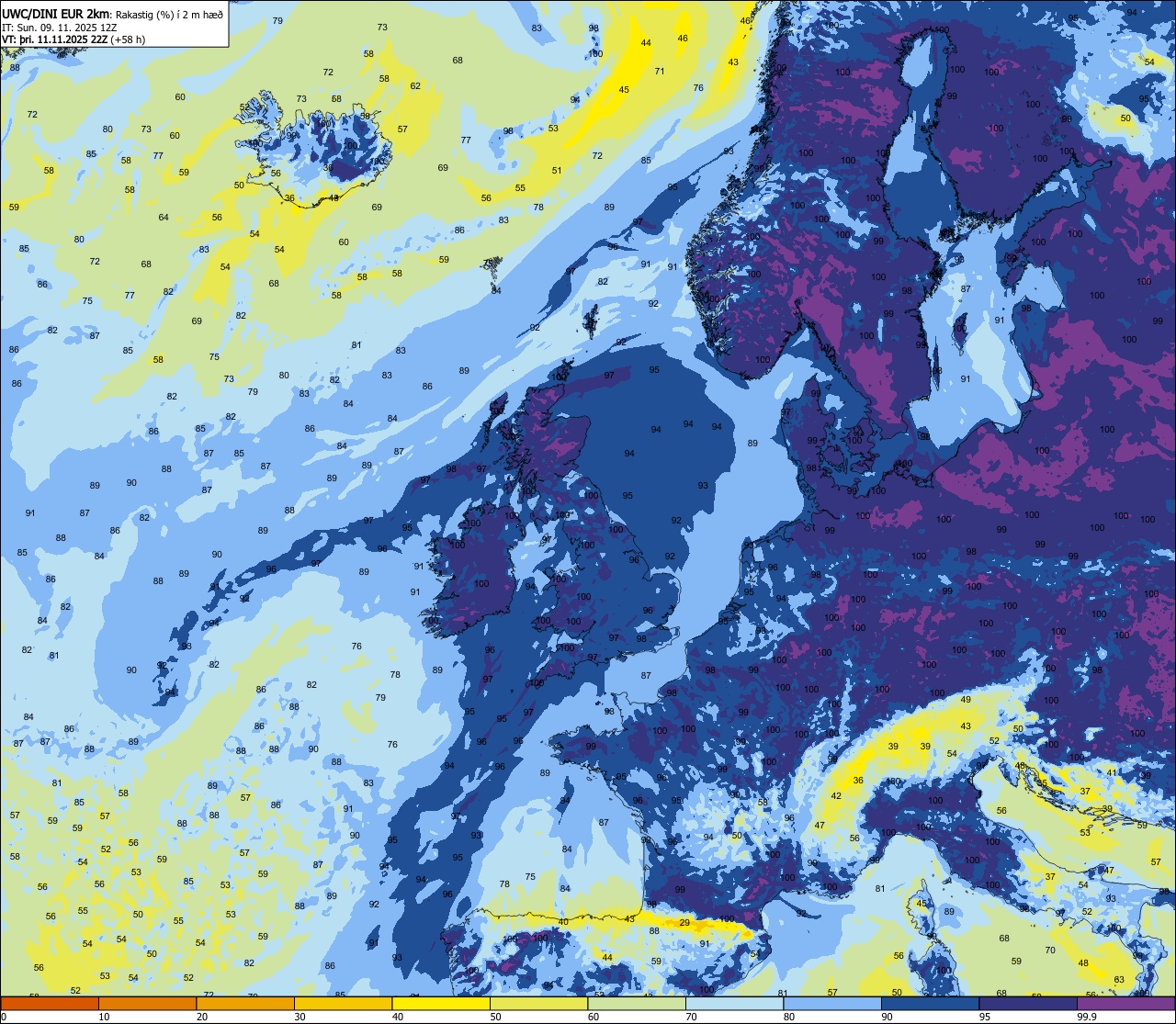The image size is (1176, 1024).
Task: Click the legend tick label '20'
Action: [x=202, y=1017]
